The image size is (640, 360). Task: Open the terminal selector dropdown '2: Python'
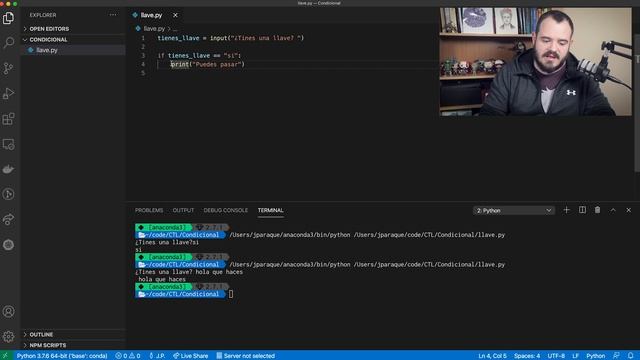coord(514,211)
